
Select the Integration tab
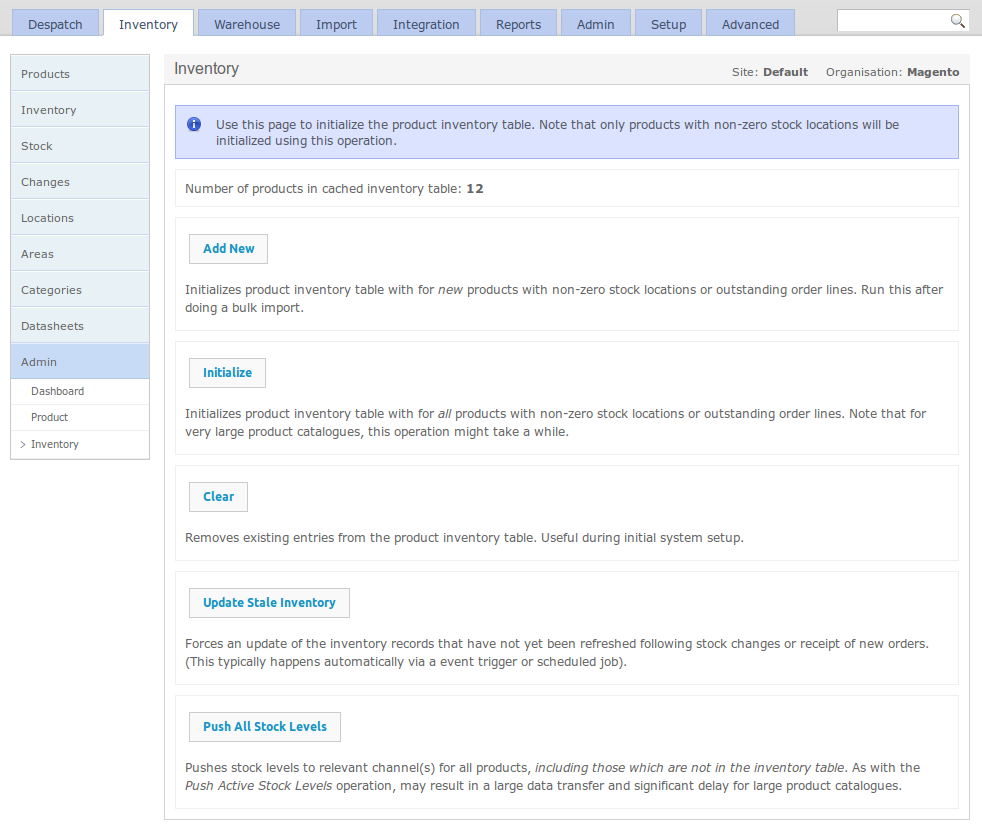(x=426, y=24)
